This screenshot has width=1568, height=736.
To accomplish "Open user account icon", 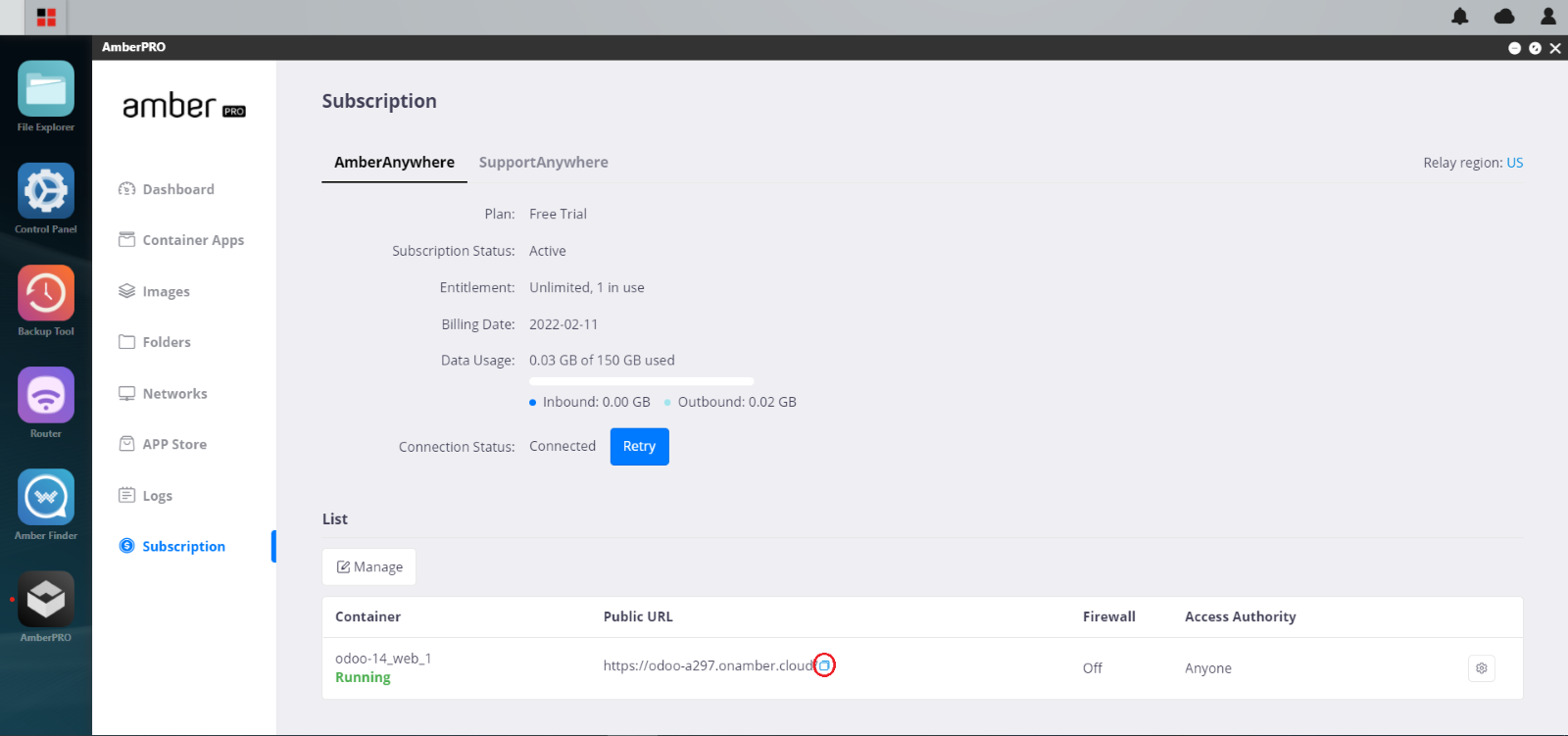I will (1548, 16).
